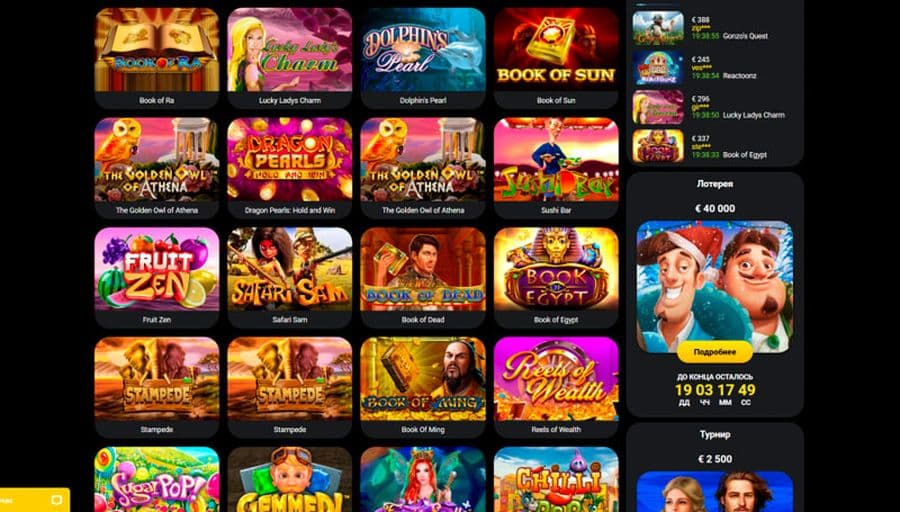Launch the Sushi Bar slot
The image size is (900, 512).
pos(556,168)
